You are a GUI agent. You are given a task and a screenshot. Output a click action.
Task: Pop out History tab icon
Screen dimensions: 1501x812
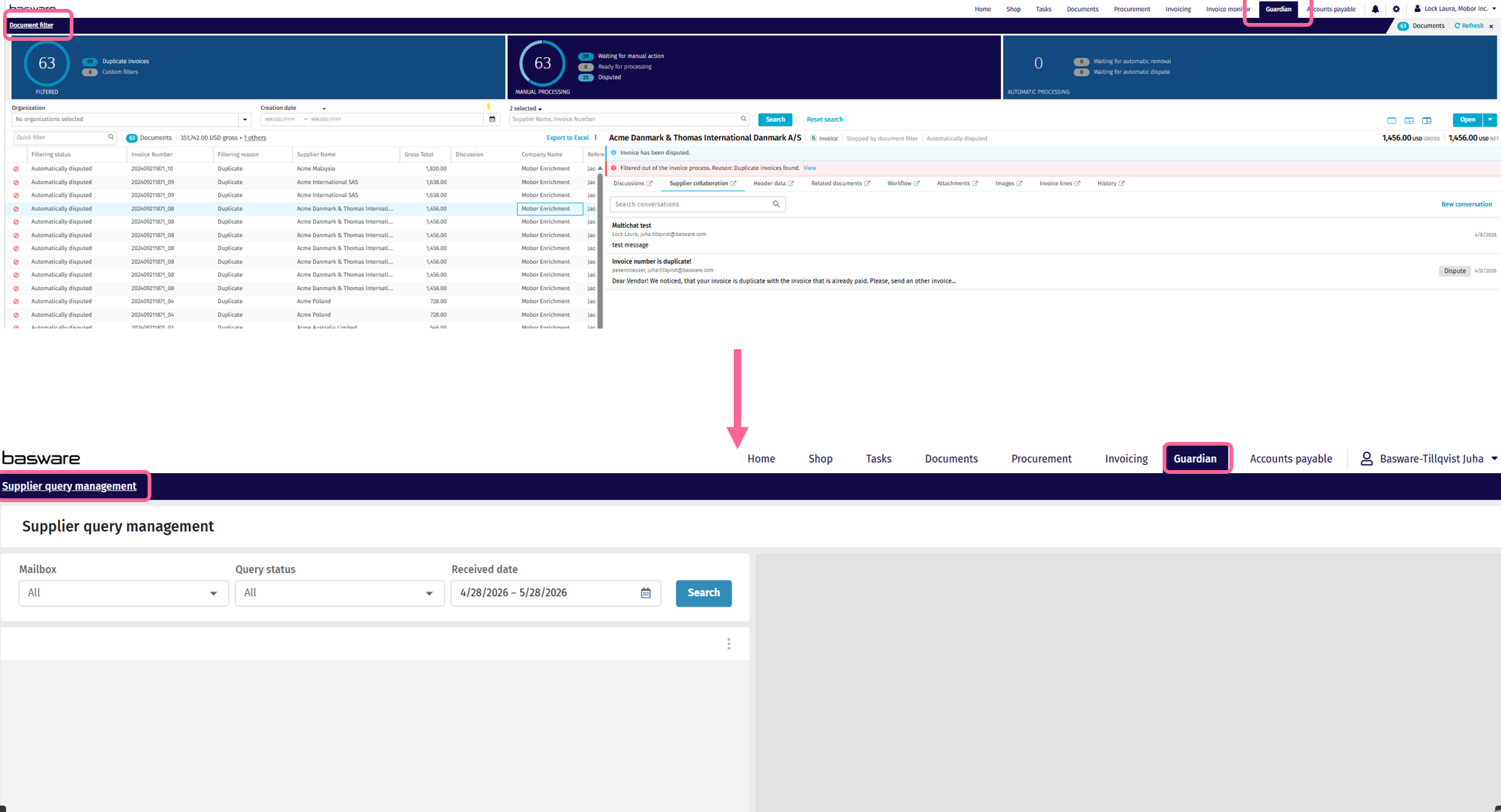(1121, 183)
